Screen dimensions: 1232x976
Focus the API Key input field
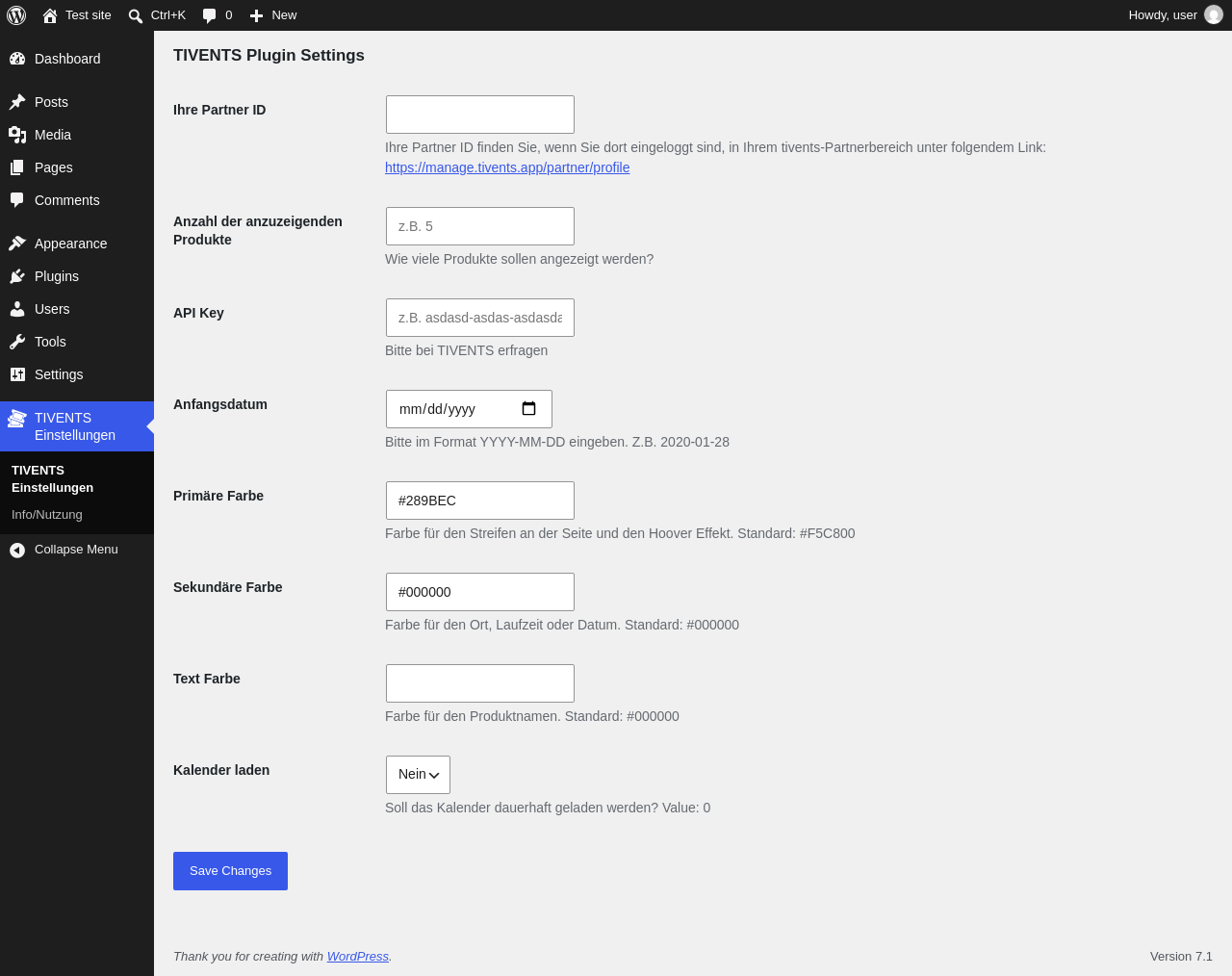pyautogui.click(x=480, y=318)
